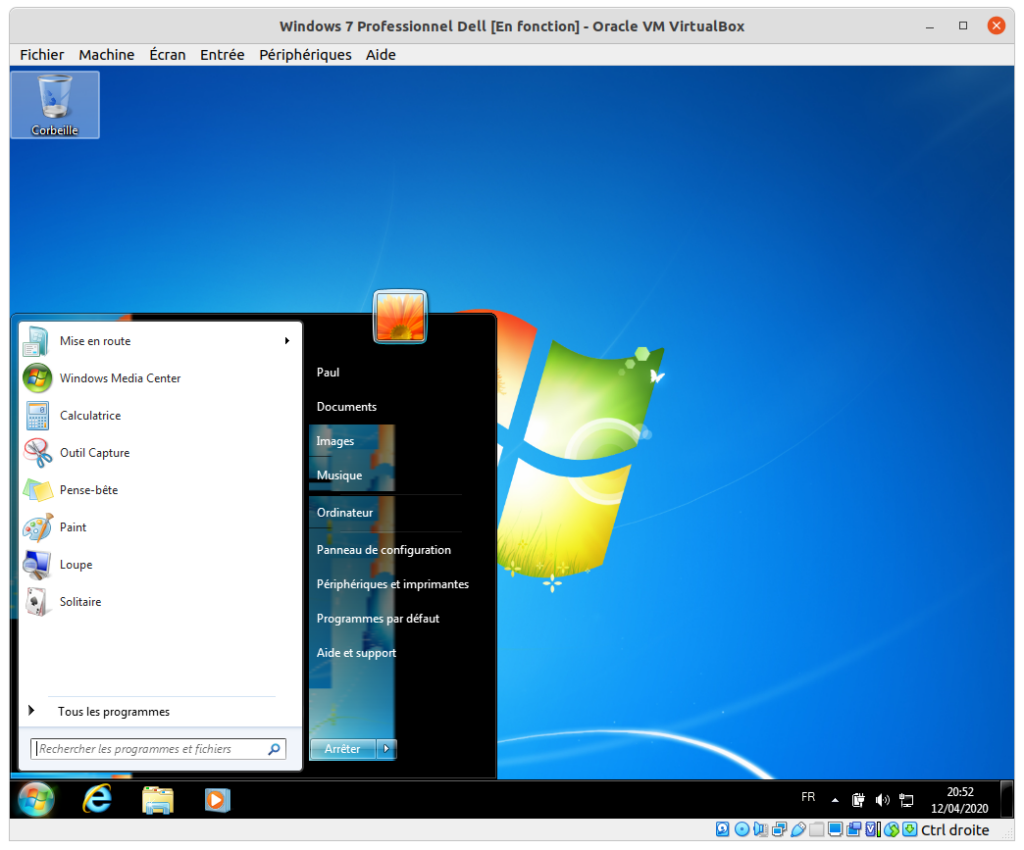Click the VirtualBox keyboard capture arrow icon
Screen dimensions: 1024x850
tap(910, 830)
